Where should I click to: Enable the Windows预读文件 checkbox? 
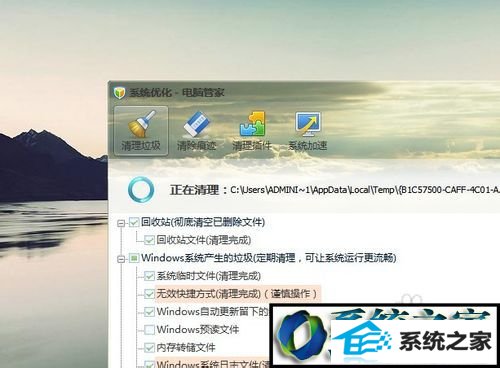click(149, 330)
